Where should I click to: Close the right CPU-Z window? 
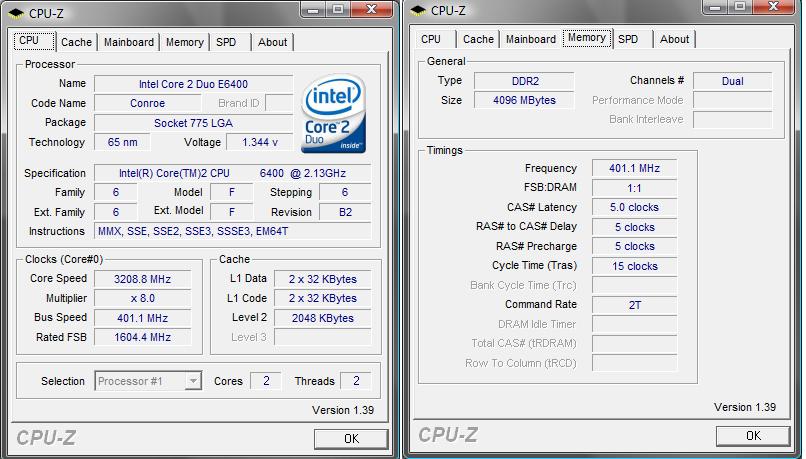point(774,6)
